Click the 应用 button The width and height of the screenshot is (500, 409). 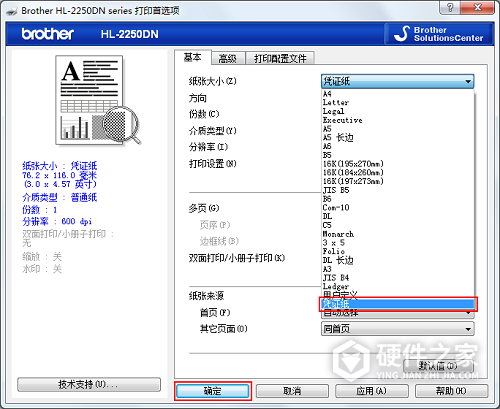[372, 391]
